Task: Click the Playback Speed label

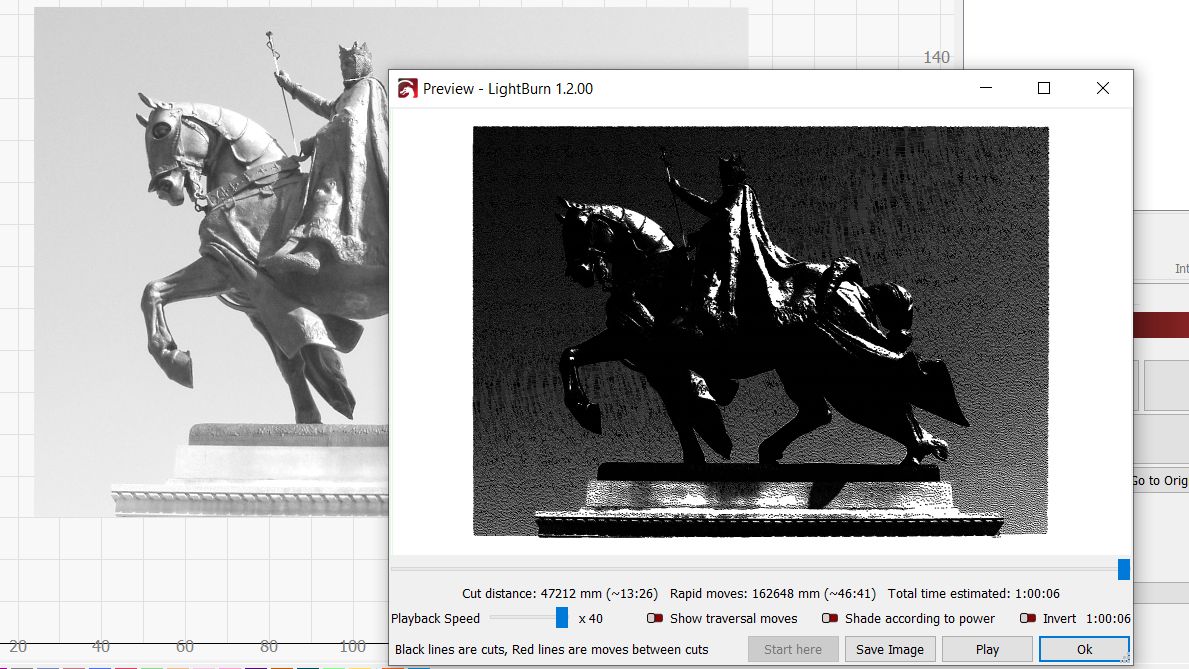Action: tap(435, 618)
